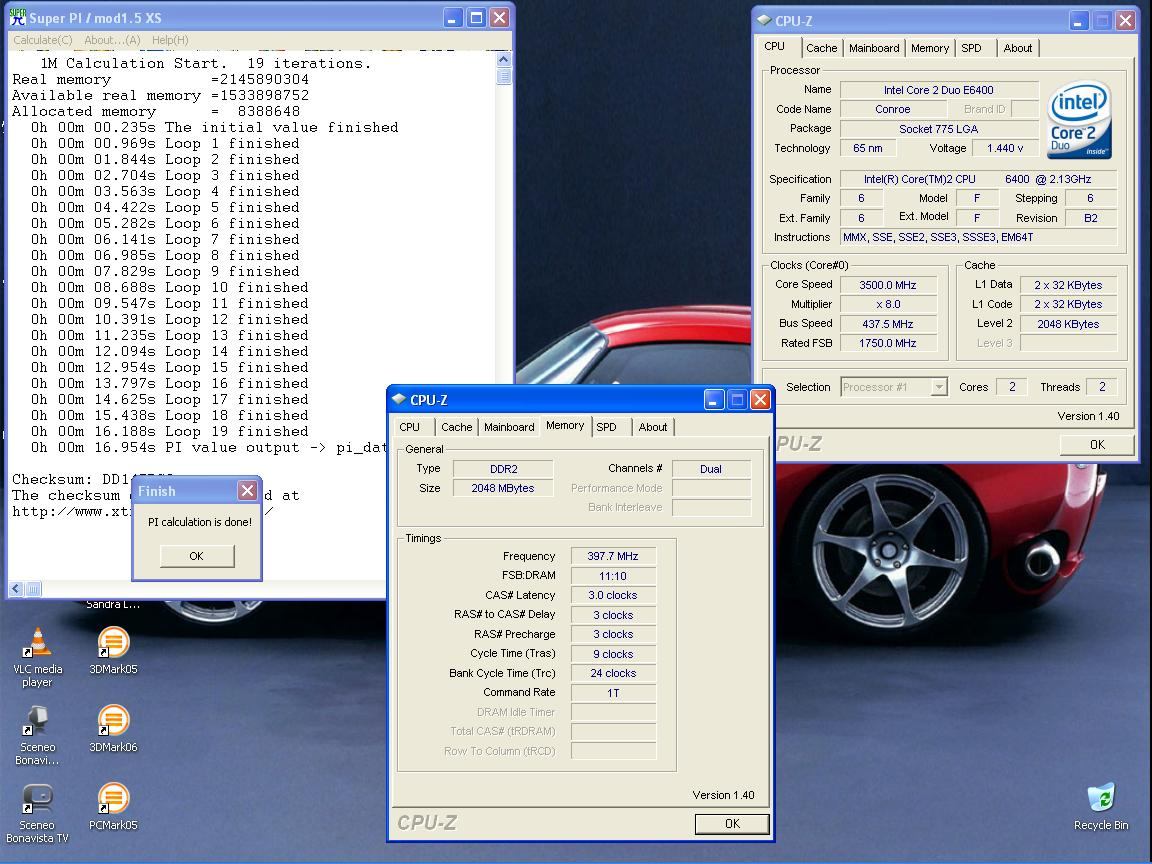Click the Package value 'Socket 775 LGA'
Viewport: 1152px width, 864px height.
[x=938, y=129]
